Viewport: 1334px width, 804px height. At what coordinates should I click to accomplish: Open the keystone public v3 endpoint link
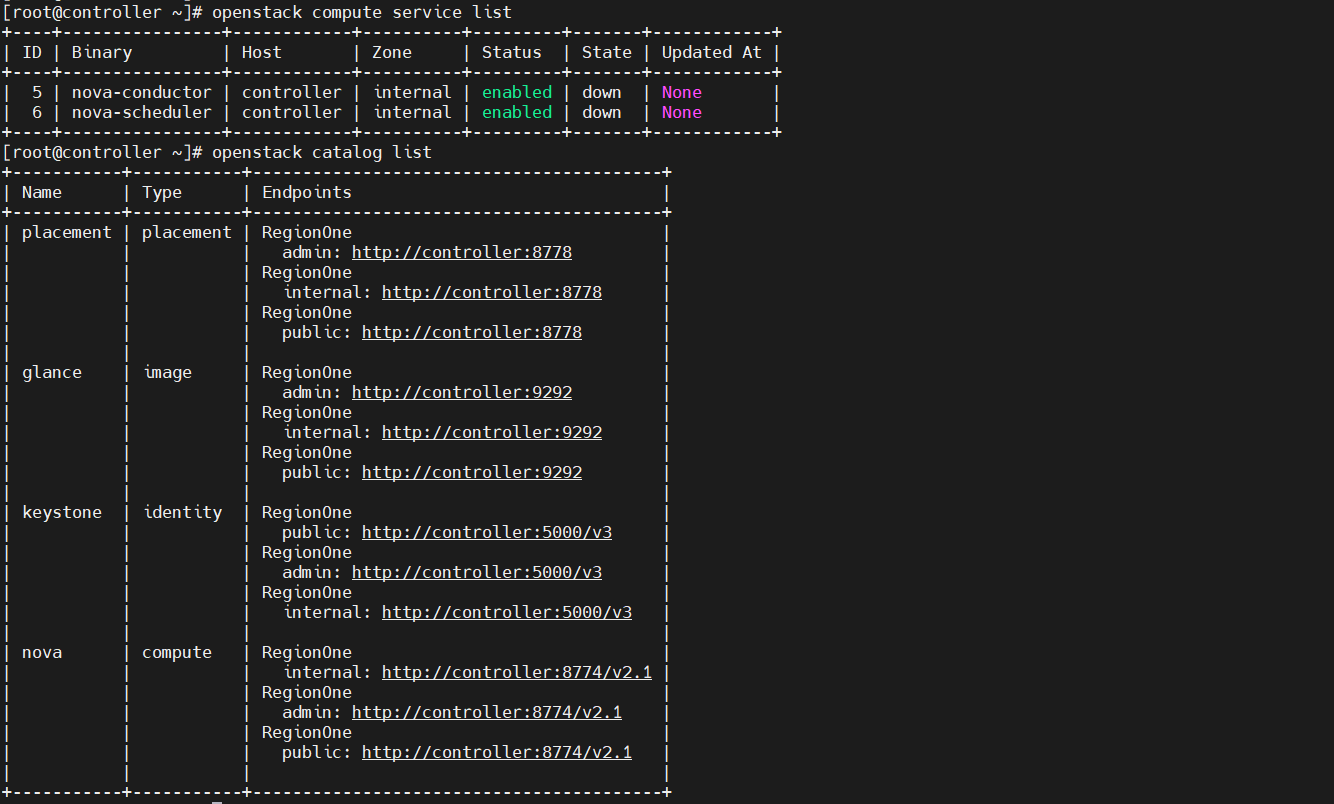486,532
